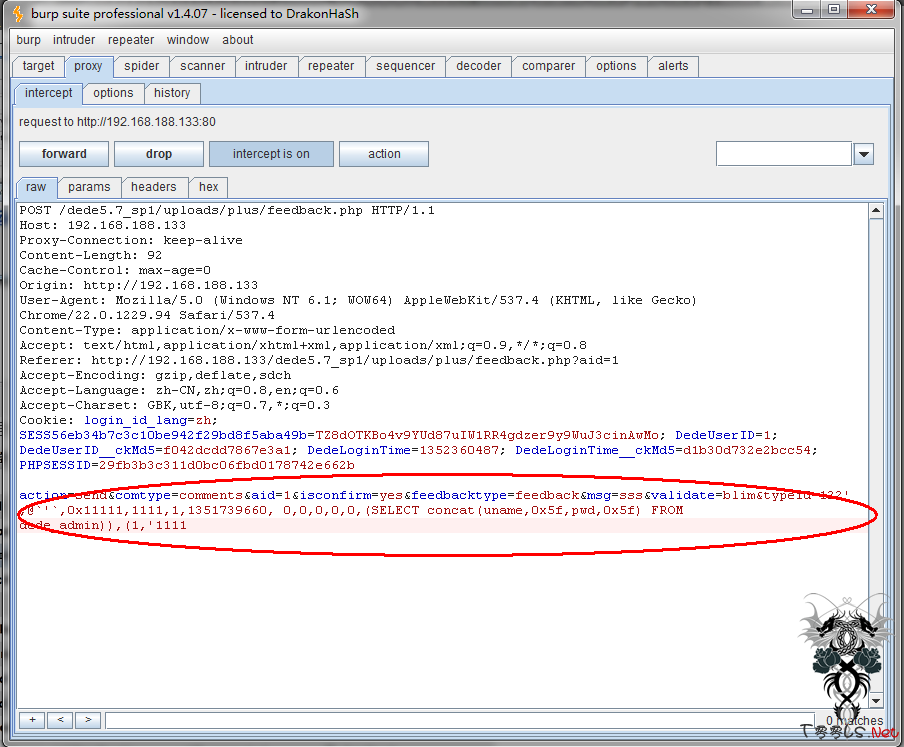The height and width of the screenshot is (747, 904).
Task: Show the proxy history sub-tab
Action: coord(172,93)
